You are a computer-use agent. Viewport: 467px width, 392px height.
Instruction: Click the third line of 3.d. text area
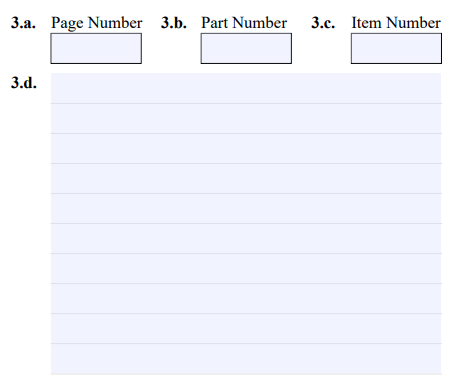tap(246, 148)
